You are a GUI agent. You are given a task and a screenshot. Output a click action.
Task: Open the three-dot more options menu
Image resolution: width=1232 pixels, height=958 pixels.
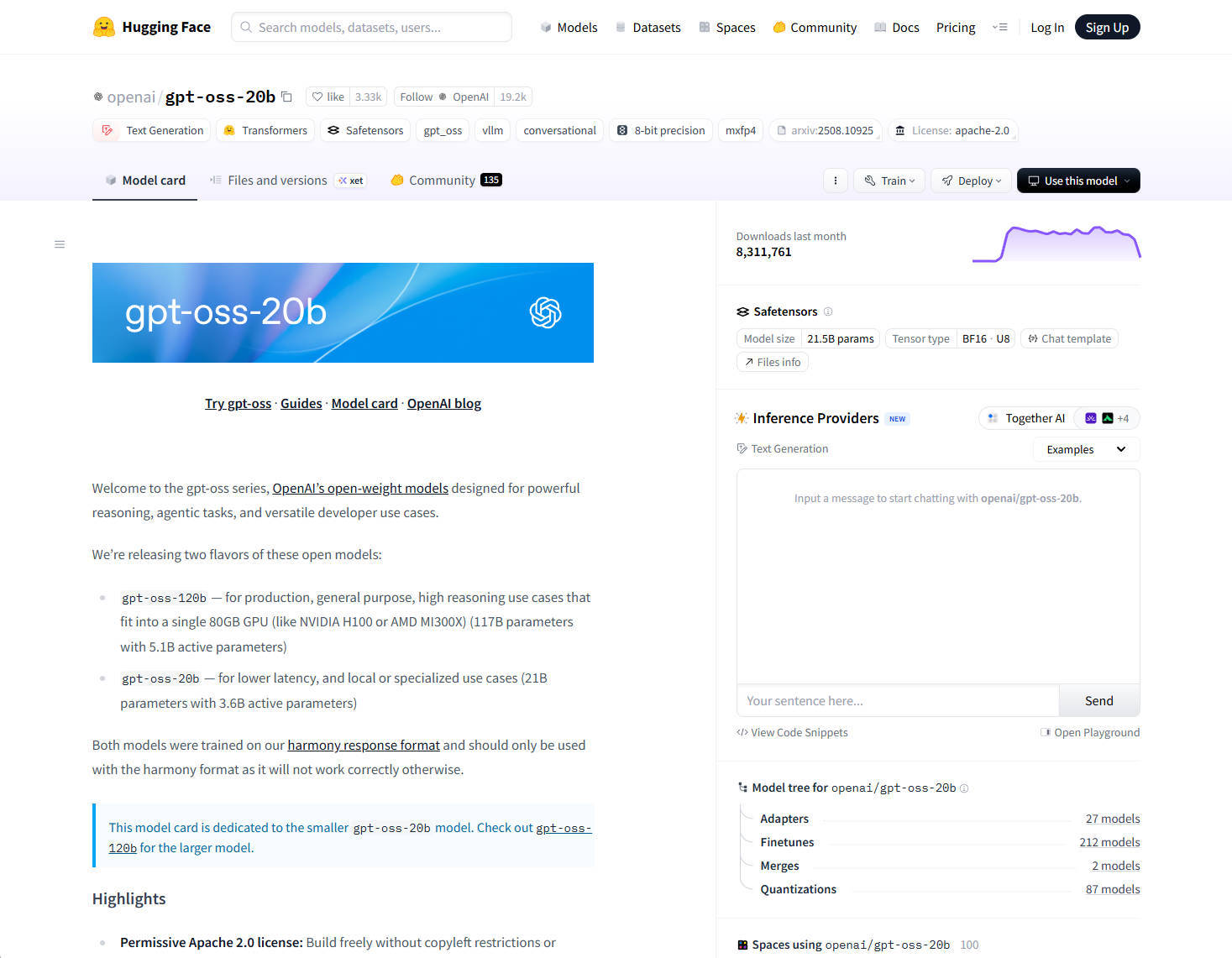tap(835, 181)
